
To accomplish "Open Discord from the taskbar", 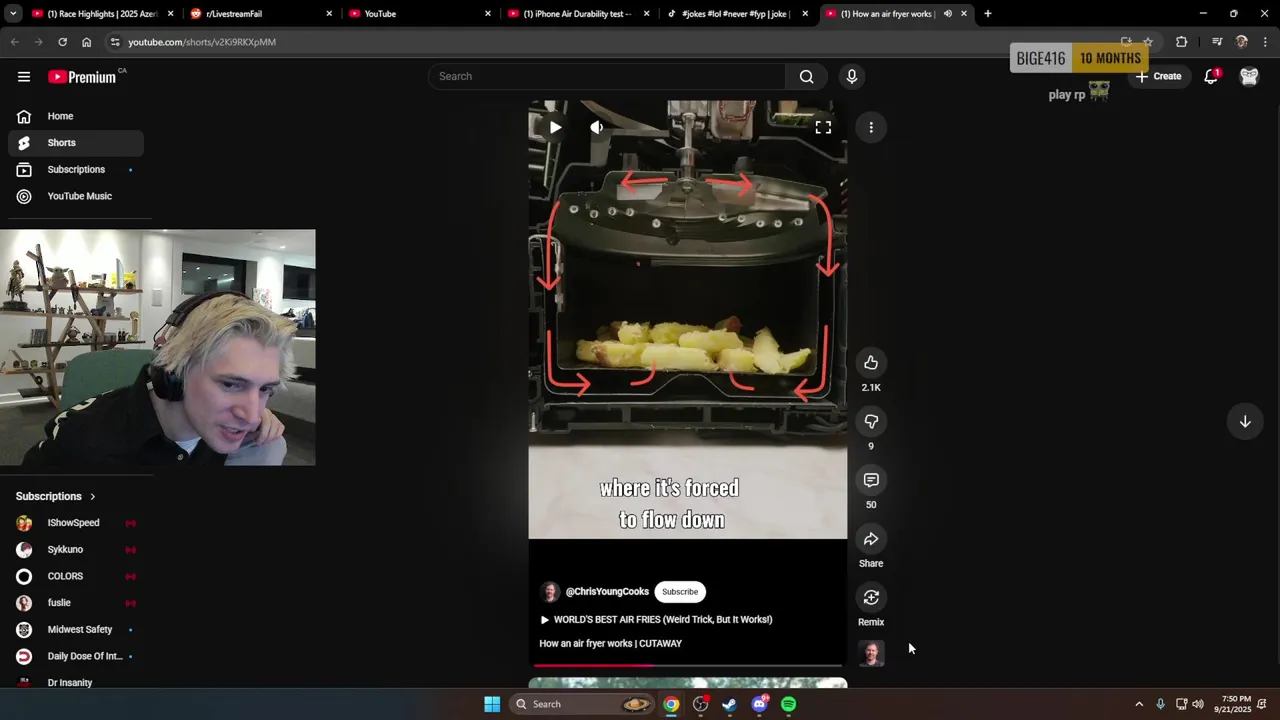I will 759,704.
